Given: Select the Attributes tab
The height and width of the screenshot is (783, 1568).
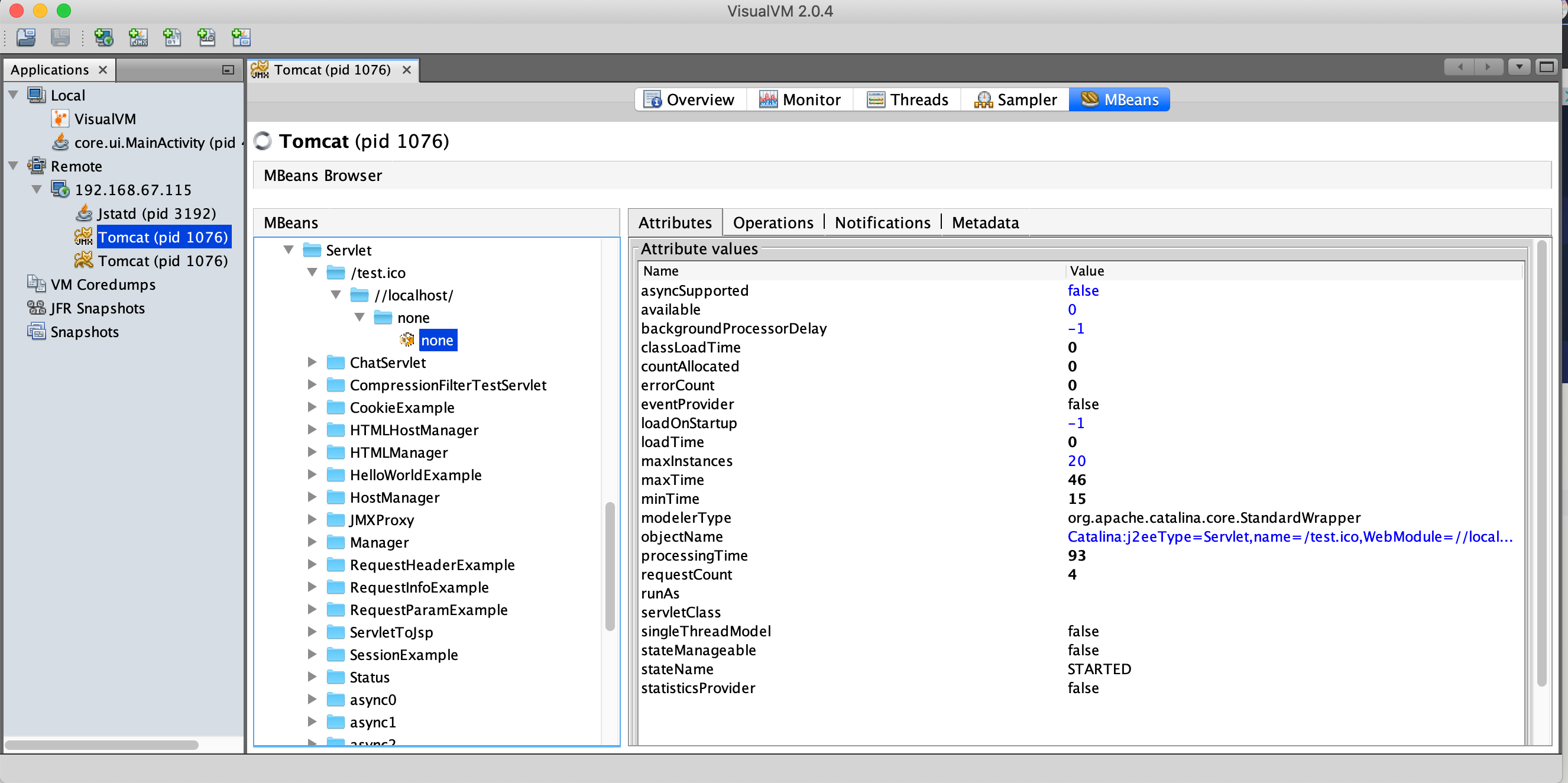Looking at the screenshot, I should click(675, 223).
